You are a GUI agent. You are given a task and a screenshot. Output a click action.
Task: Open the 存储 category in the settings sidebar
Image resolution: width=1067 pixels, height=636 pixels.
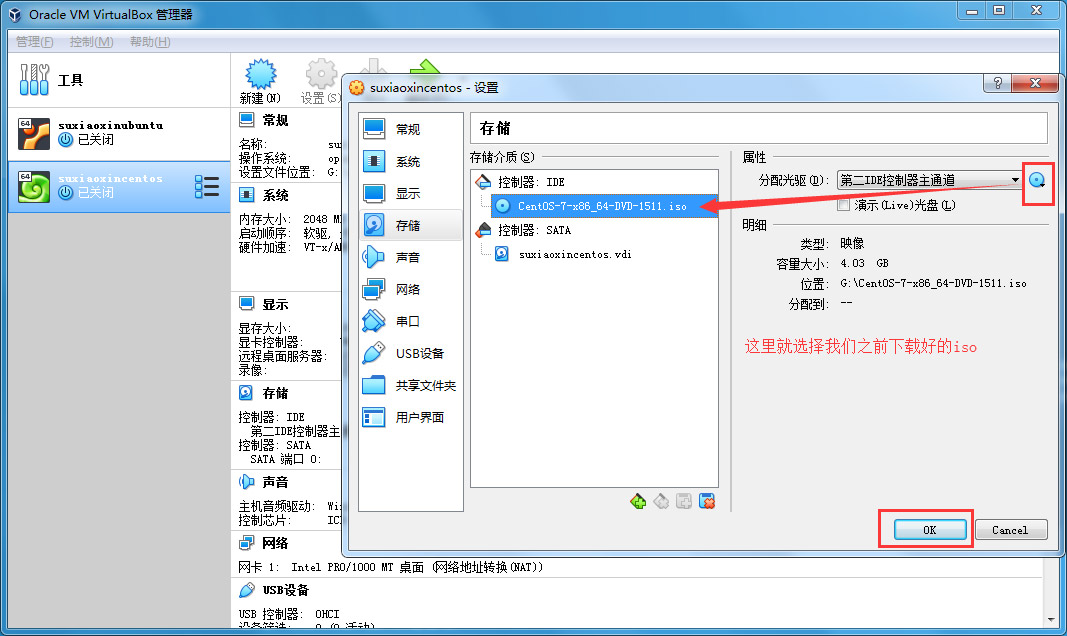(410, 225)
